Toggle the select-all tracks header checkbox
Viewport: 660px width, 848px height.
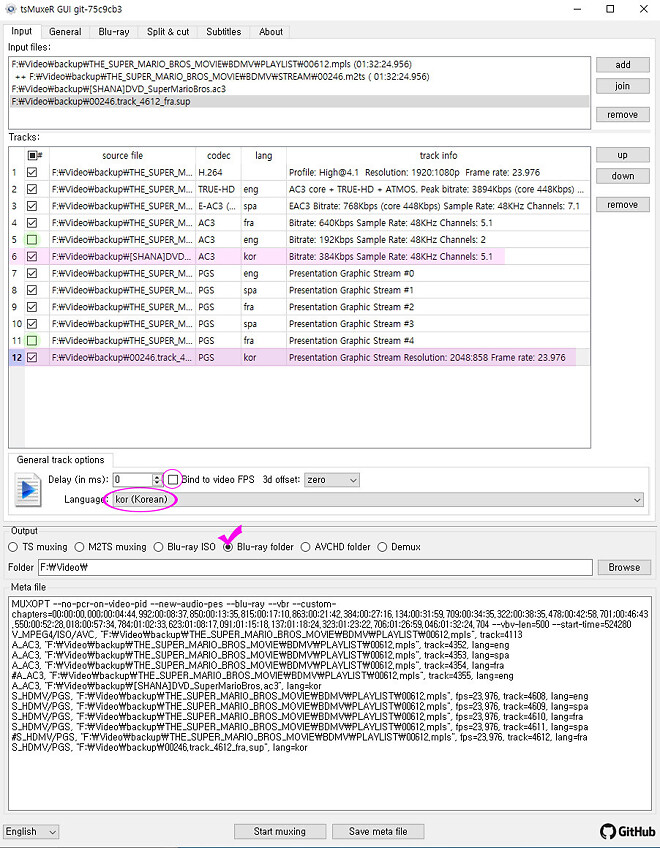(x=34, y=156)
